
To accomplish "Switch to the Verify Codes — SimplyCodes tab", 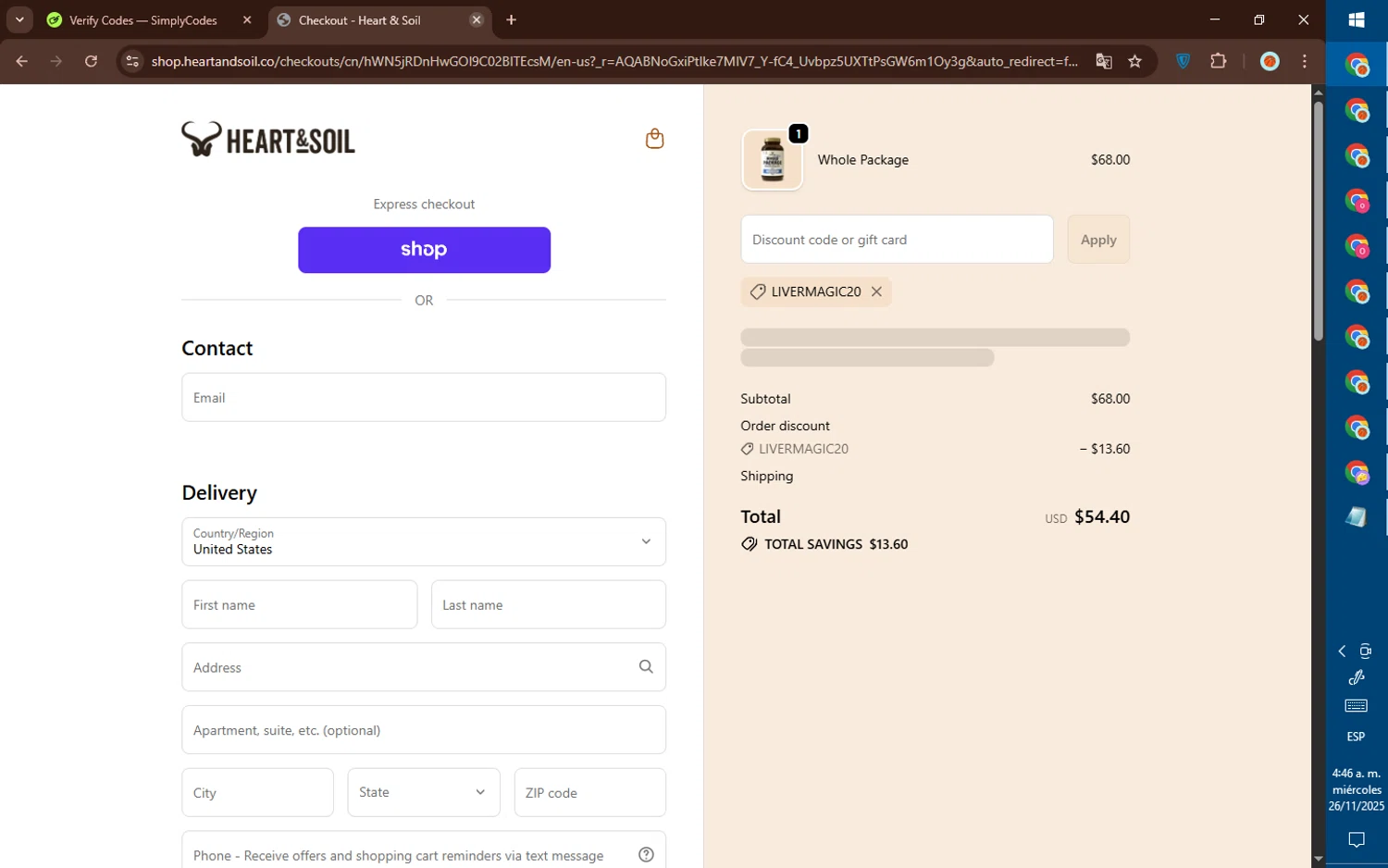I will pyautogui.click(x=143, y=19).
